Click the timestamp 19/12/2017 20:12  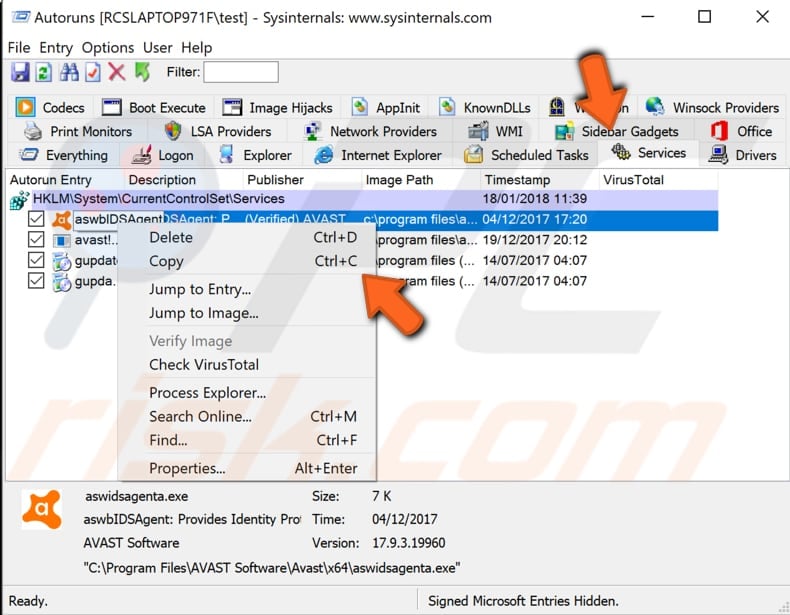click(x=535, y=240)
